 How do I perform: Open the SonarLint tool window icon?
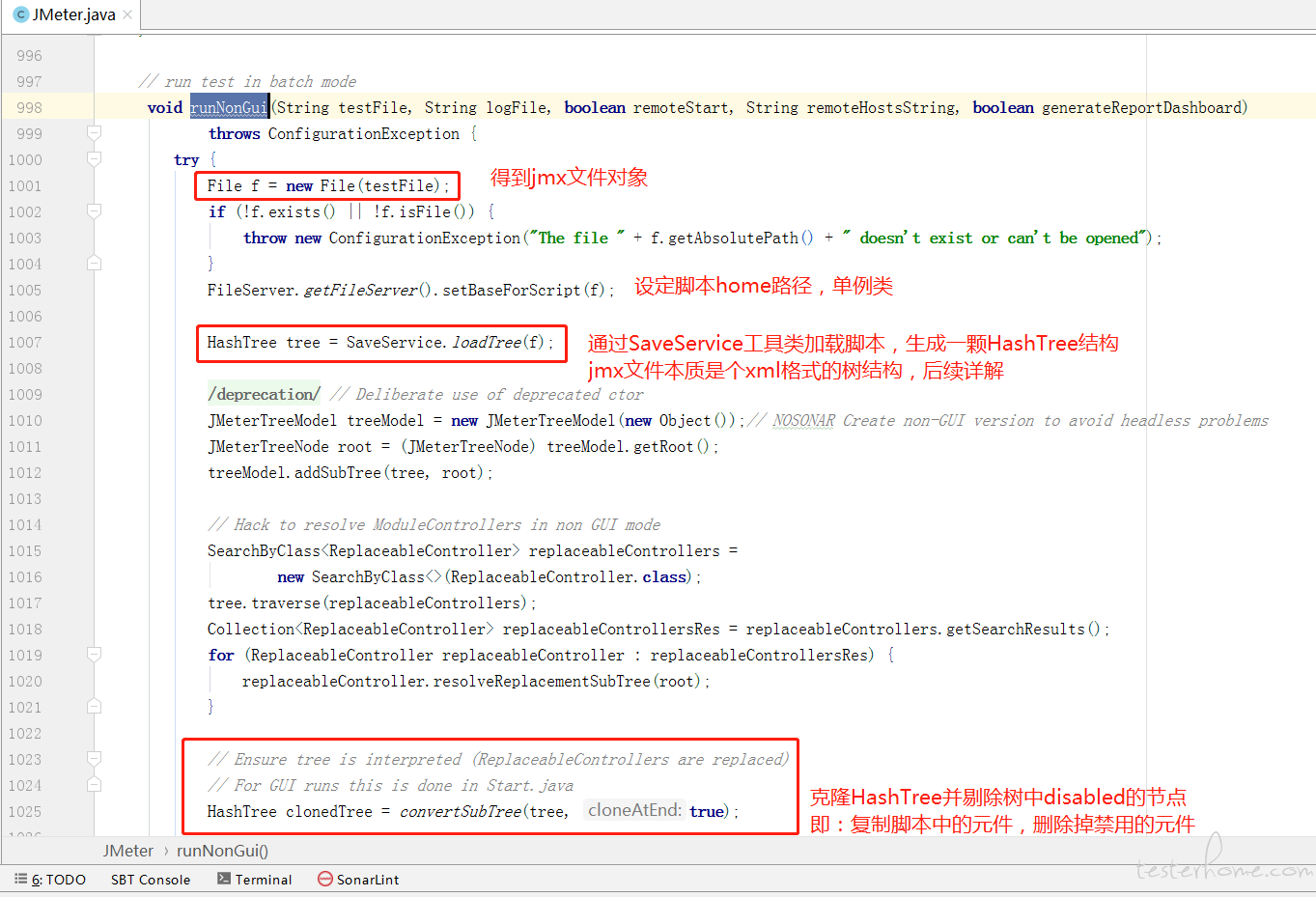325,879
